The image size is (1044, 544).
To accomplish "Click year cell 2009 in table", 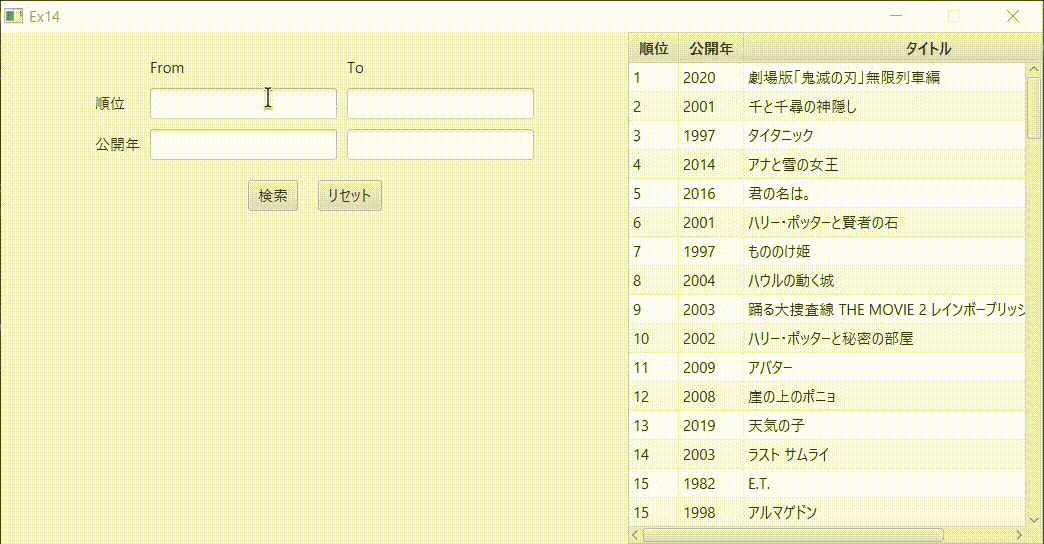I will point(710,367).
